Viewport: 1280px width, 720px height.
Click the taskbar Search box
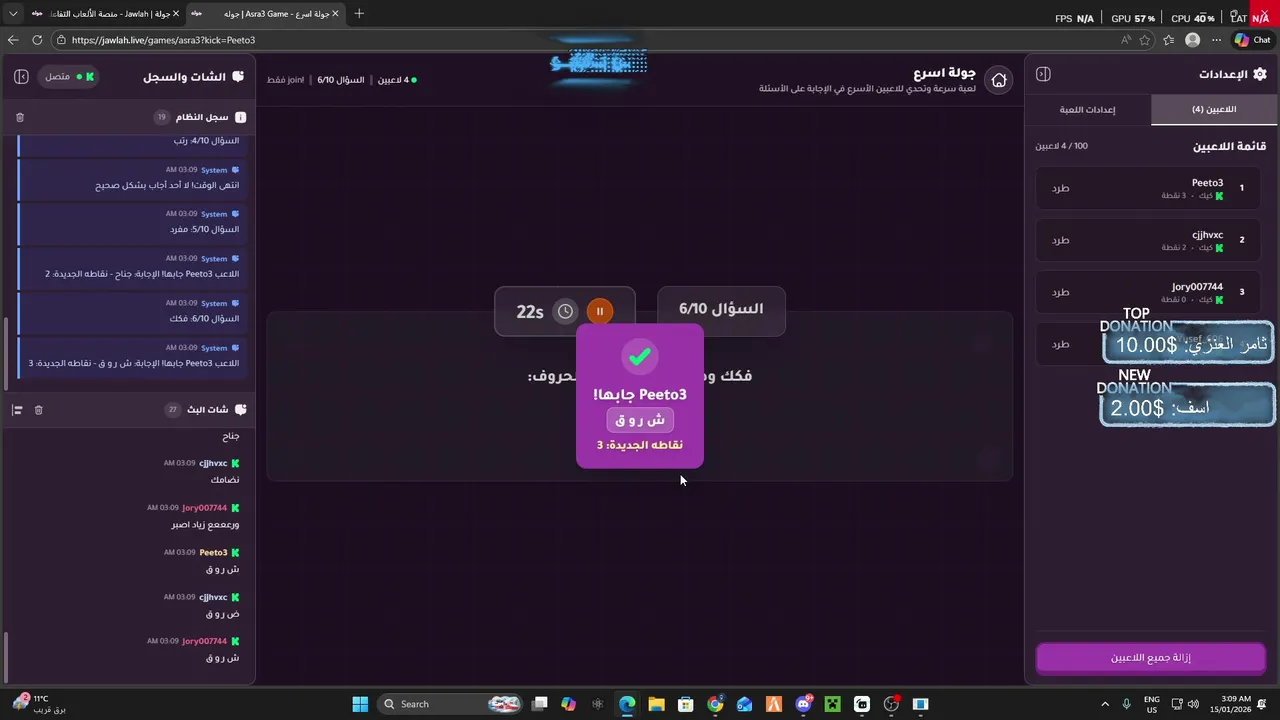(452, 704)
